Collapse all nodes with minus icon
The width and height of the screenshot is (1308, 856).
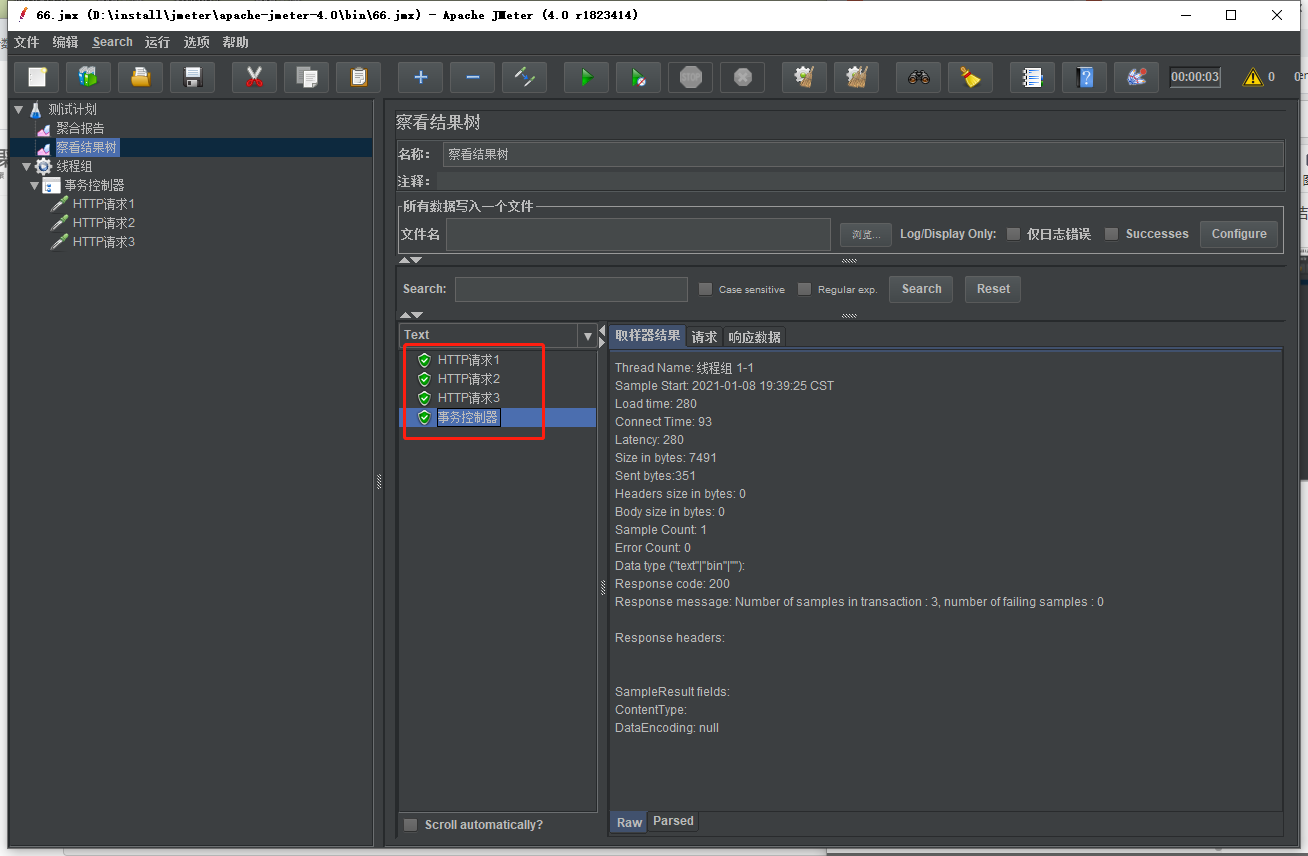click(x=472, y=77)
